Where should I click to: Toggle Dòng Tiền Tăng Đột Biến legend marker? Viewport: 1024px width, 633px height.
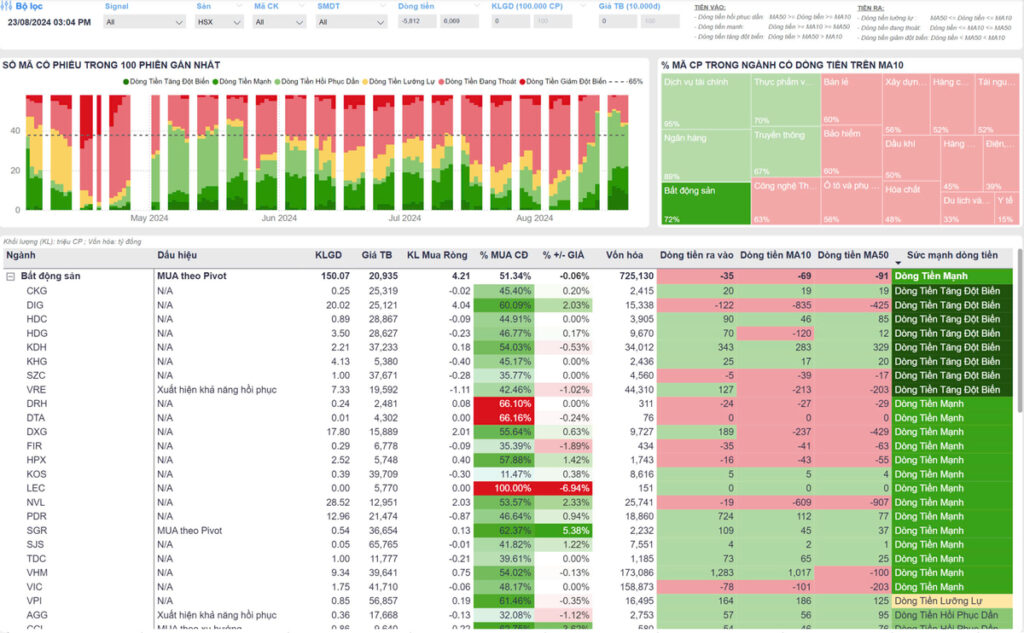tap(127, 81)
